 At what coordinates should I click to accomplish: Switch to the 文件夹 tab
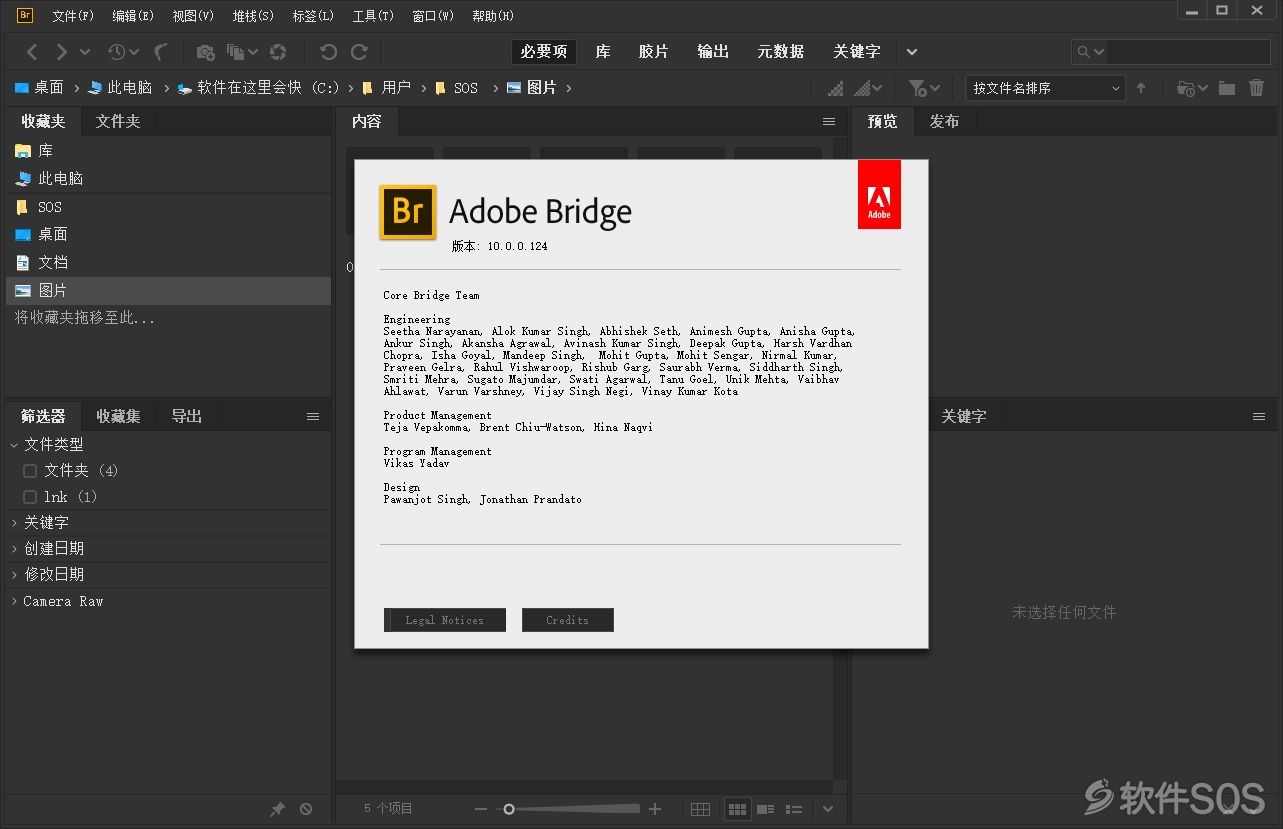[x=118, y=121]
